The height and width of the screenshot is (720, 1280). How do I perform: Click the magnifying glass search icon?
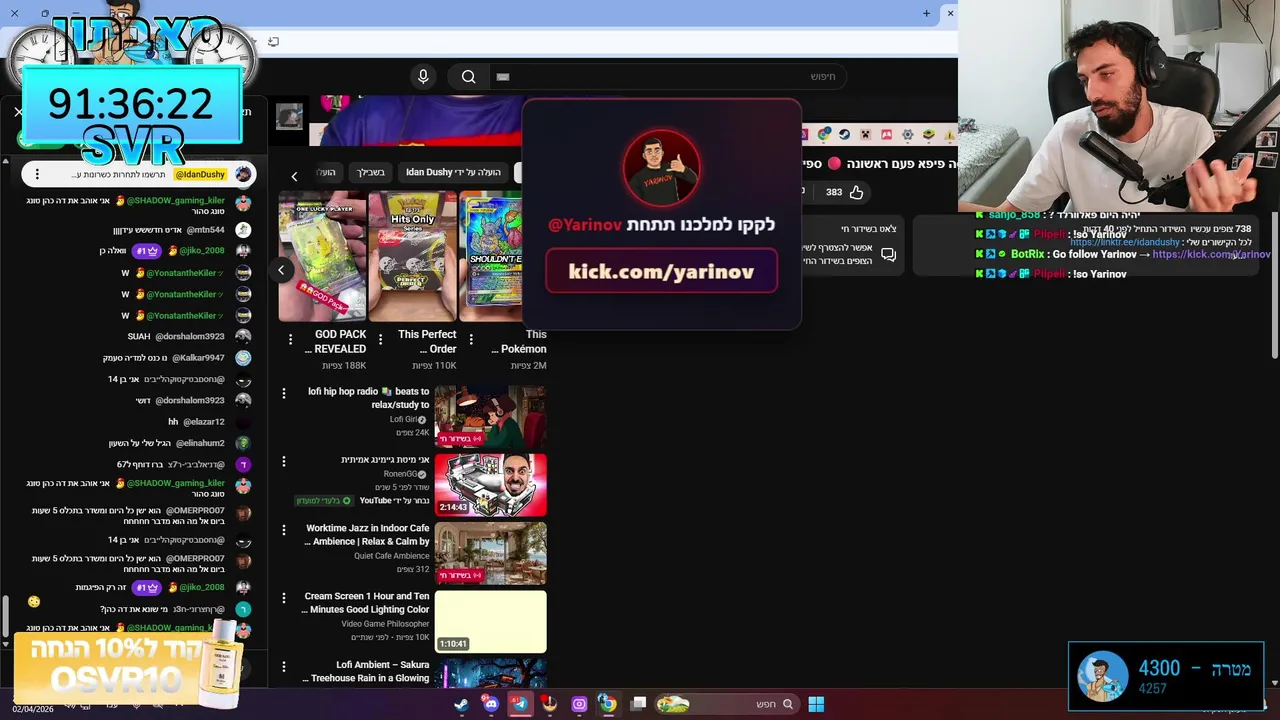pos(468,77)
